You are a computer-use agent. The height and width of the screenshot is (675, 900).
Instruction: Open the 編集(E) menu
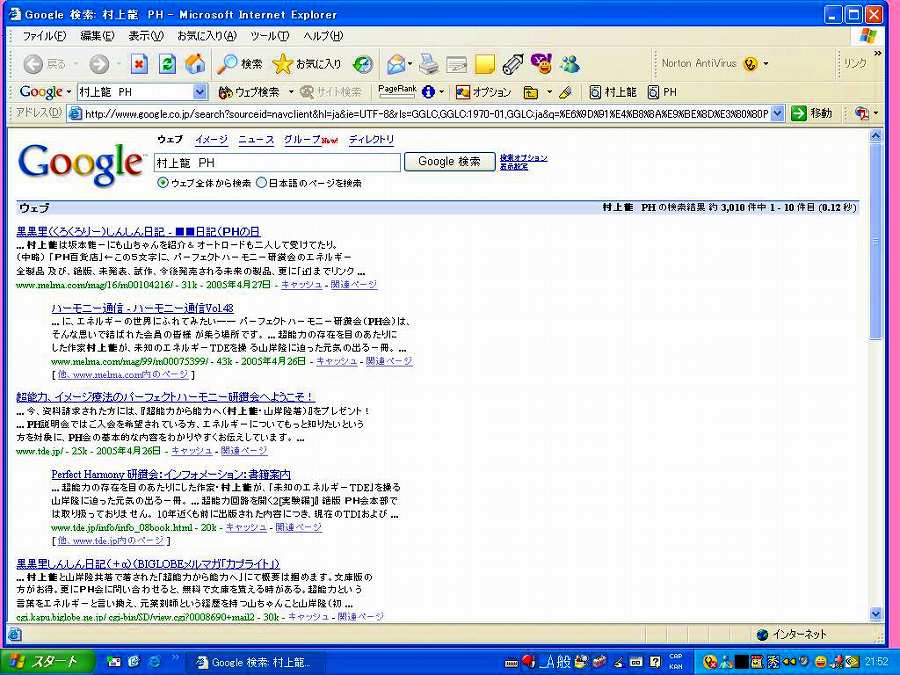(97, 36)
